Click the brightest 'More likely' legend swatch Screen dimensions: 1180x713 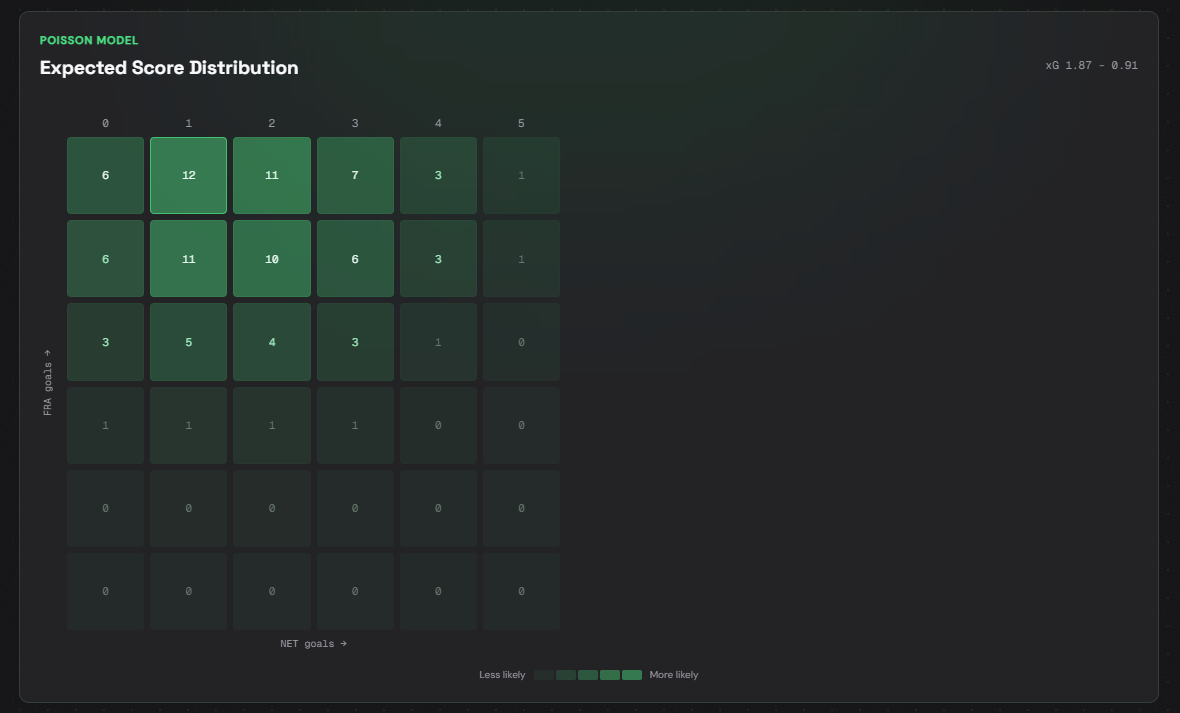tap(632, 675)
